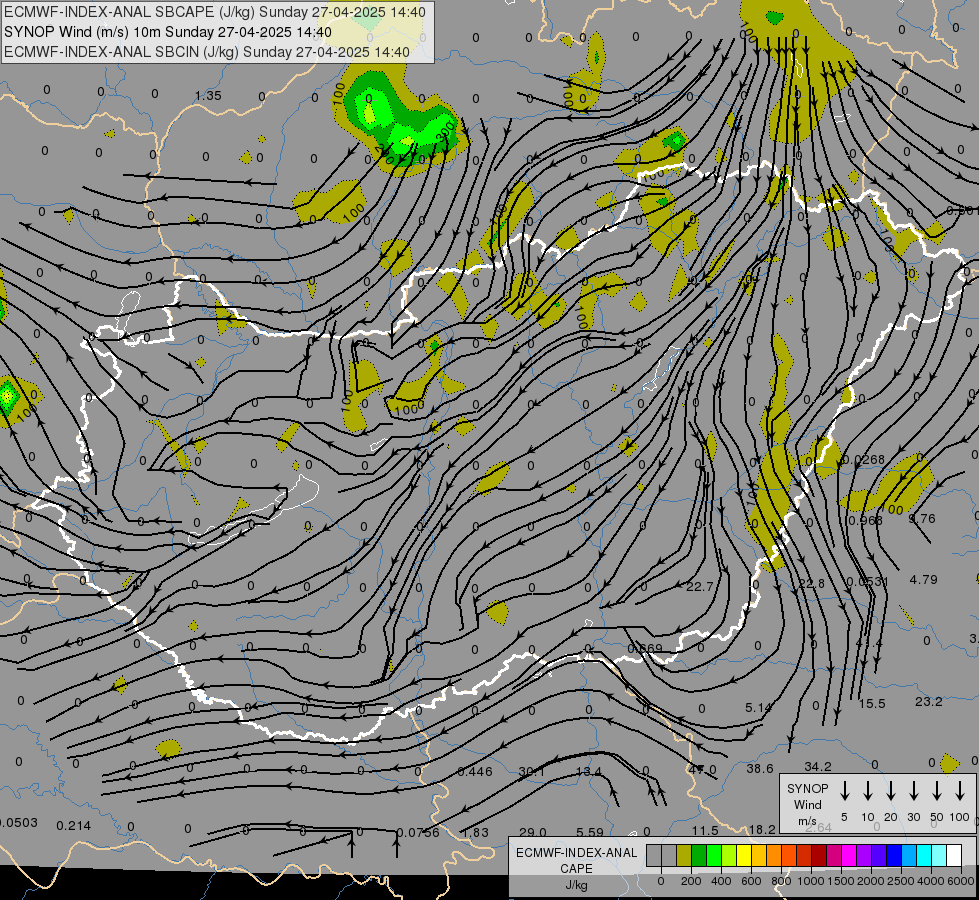Click the 23.2 value on the map
Screen dimensions: 979x900
point(928,701)
